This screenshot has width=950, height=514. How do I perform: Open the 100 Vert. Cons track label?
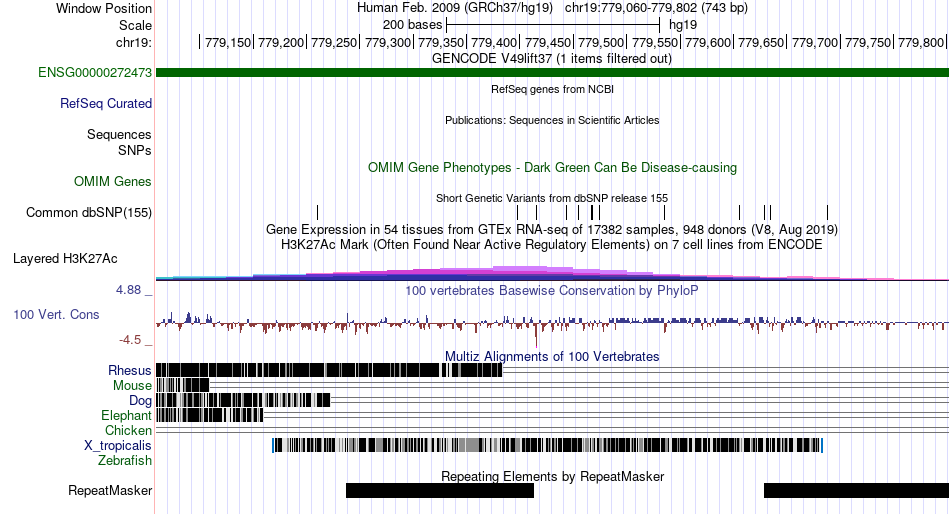click(x=56, y=314)
